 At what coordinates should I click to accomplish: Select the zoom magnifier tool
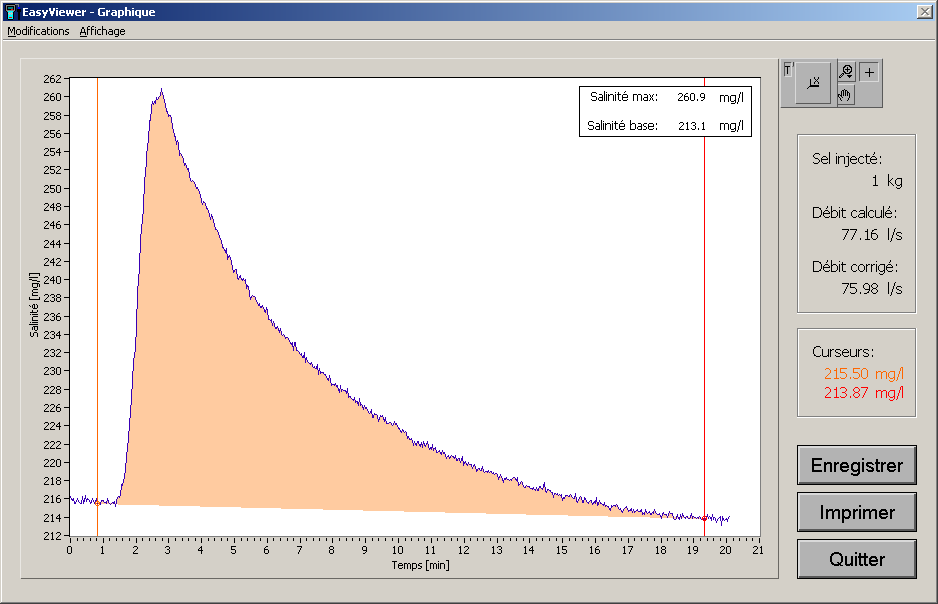[x=844, y=69]
